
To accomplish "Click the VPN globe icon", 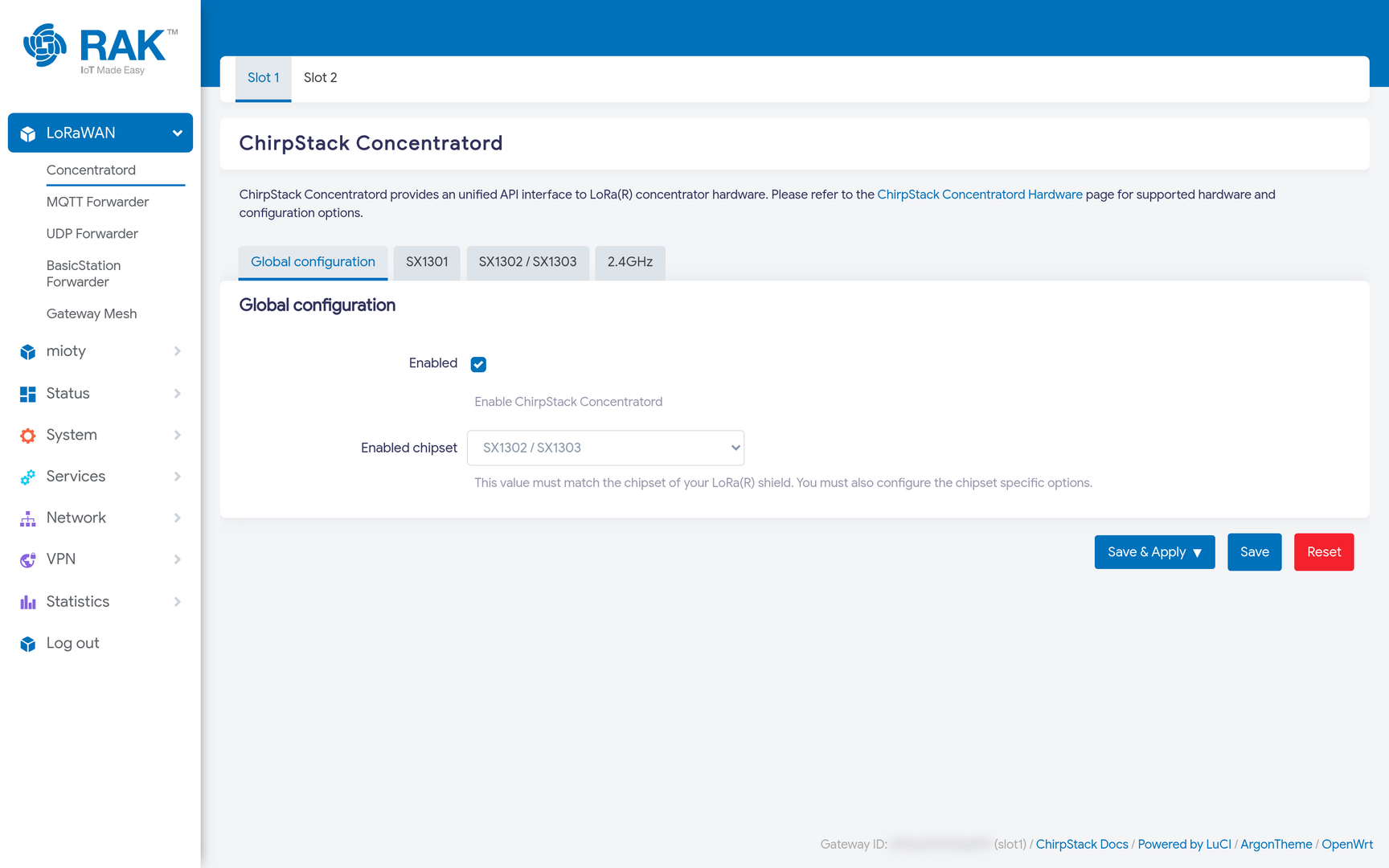I will click(28, 560).
